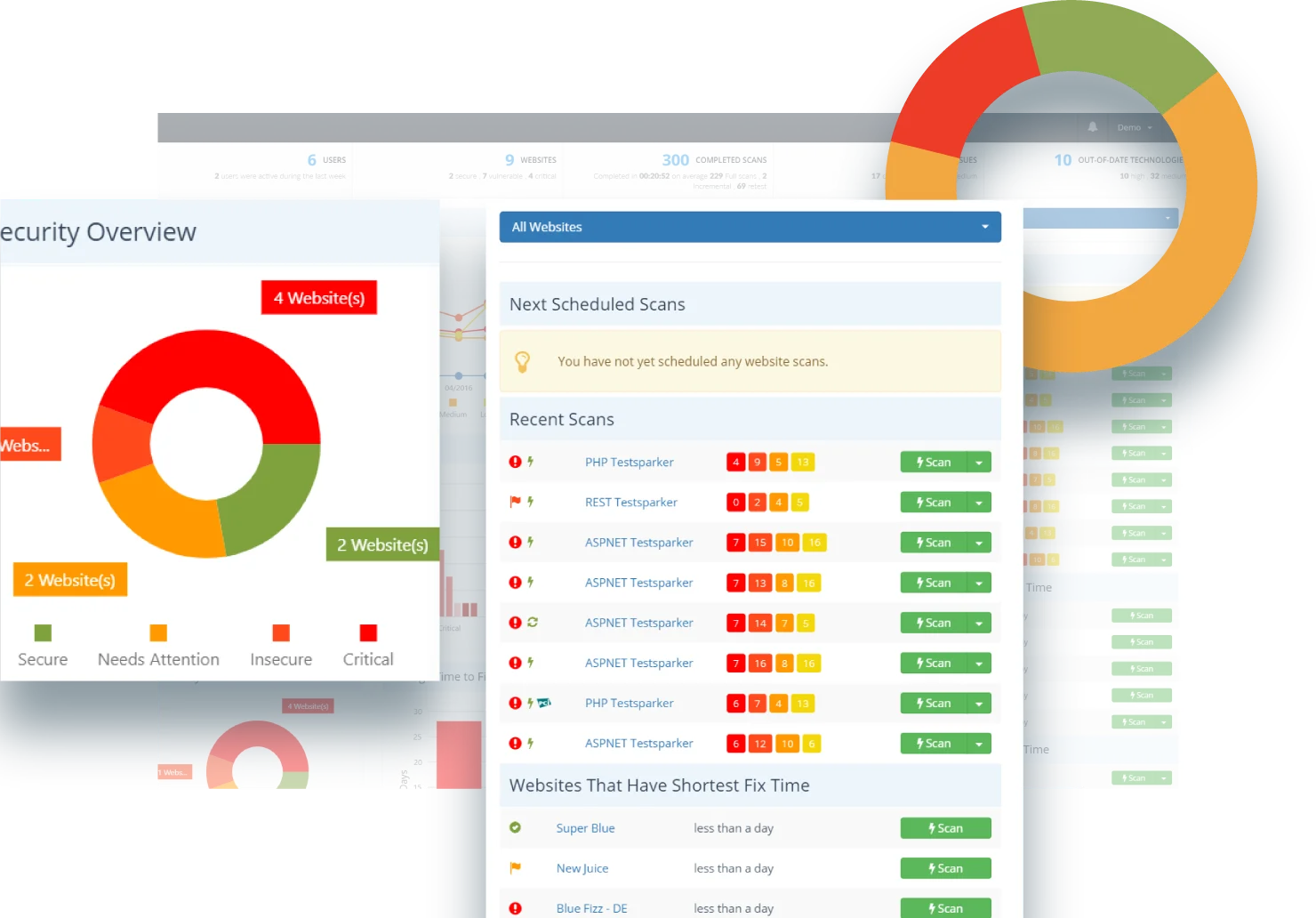
Task: Click the red alert icon beside Blue Fizz - DE
Action: click(x=515, y=908)
